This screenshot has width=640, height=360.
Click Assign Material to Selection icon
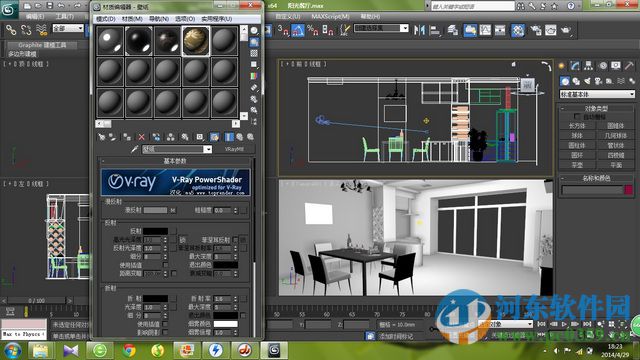[x=127, y=137]
